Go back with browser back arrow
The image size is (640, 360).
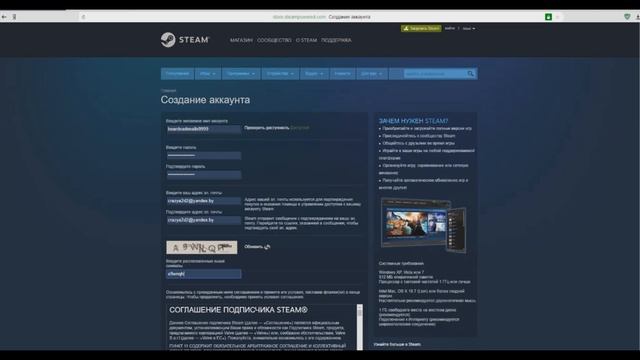tap(4, 17)
